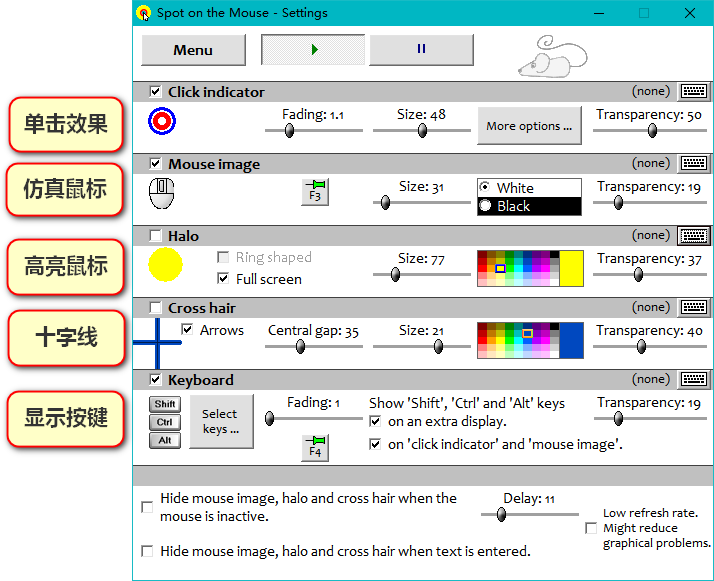This screenshot has width=714, height=581.
Task: Open the Menu button
Action: click(193, 50)
